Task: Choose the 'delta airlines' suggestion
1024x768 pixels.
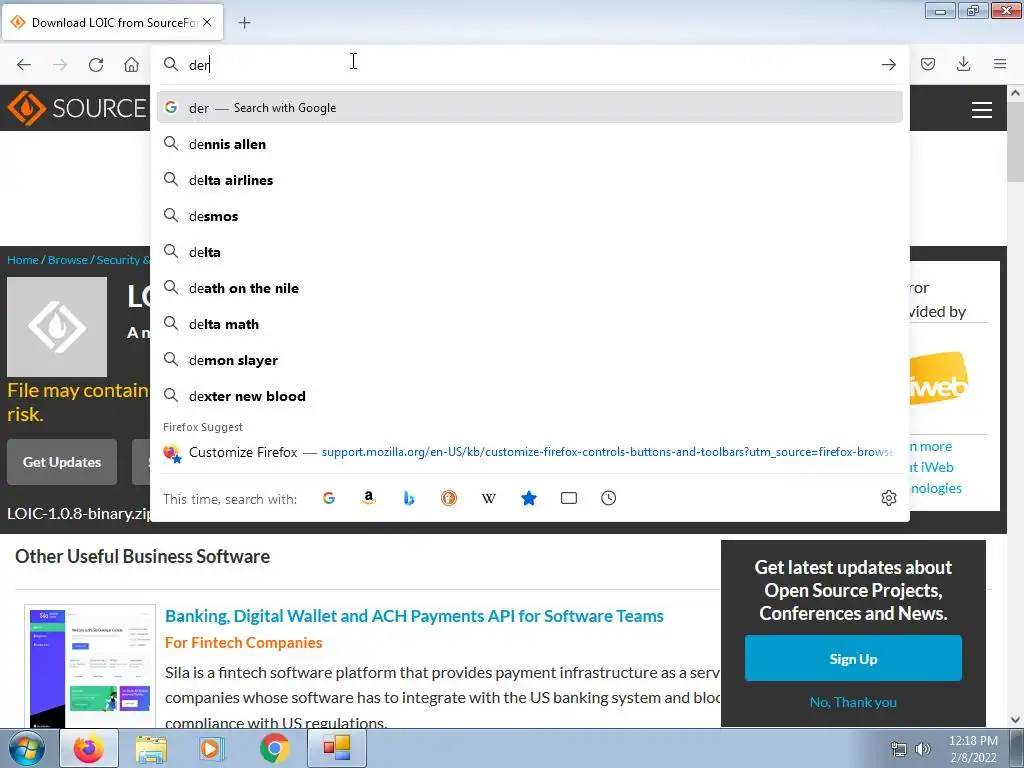Action: (530, 180)
